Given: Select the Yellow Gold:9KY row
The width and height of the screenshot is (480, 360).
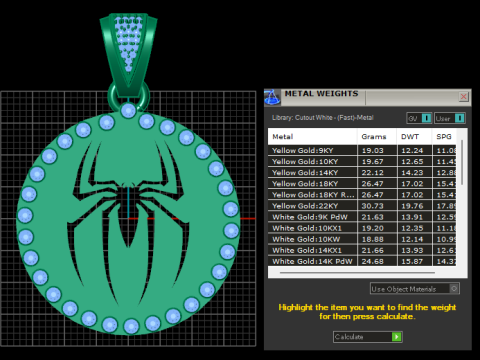Looking at the screenshot, I should (362, 150).
